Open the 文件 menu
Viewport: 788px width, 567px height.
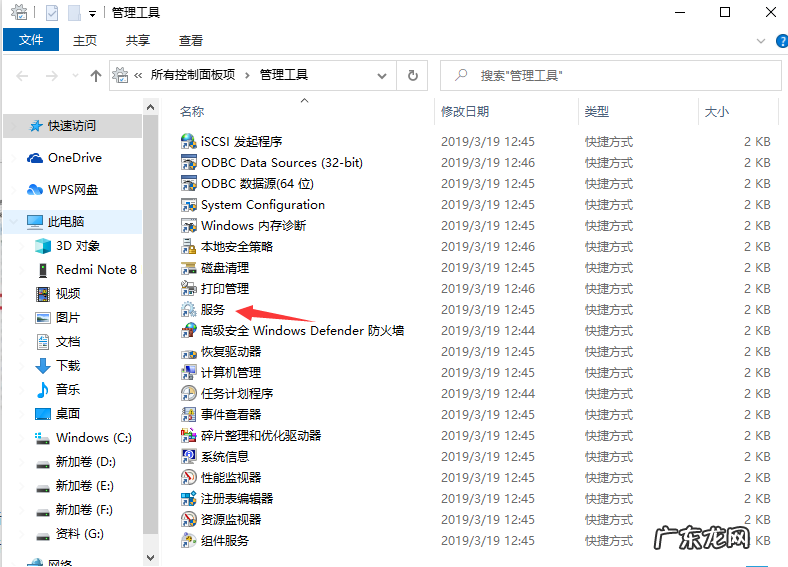pyautogui.click(x=31, y=40)
